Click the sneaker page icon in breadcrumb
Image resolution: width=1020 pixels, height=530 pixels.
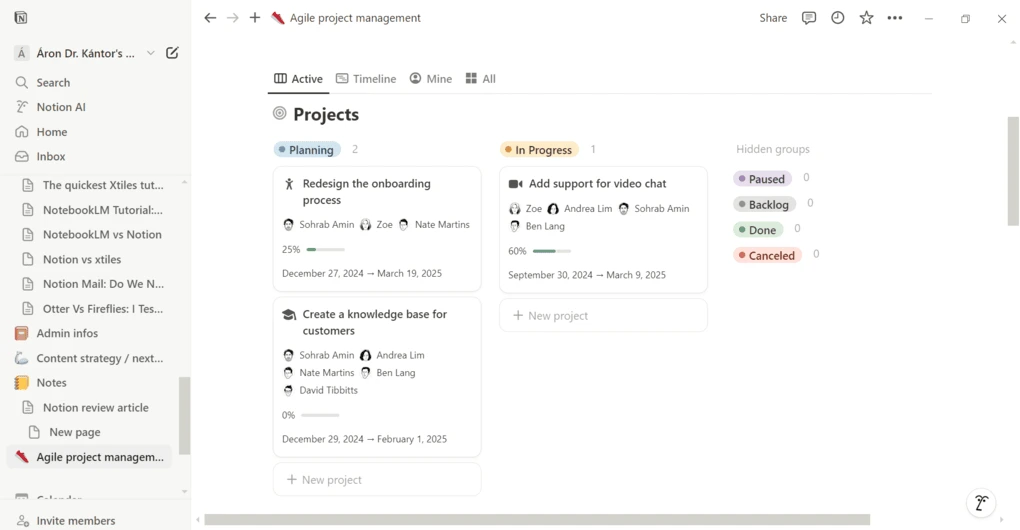point(278,18)
